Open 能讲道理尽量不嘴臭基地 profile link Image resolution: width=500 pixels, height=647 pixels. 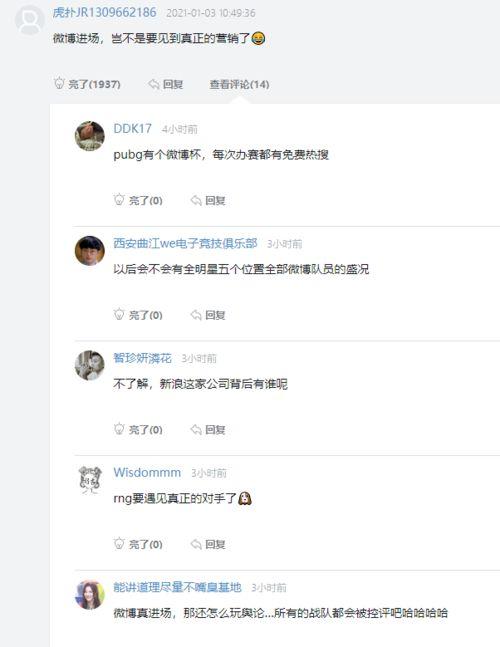point(177,587)
